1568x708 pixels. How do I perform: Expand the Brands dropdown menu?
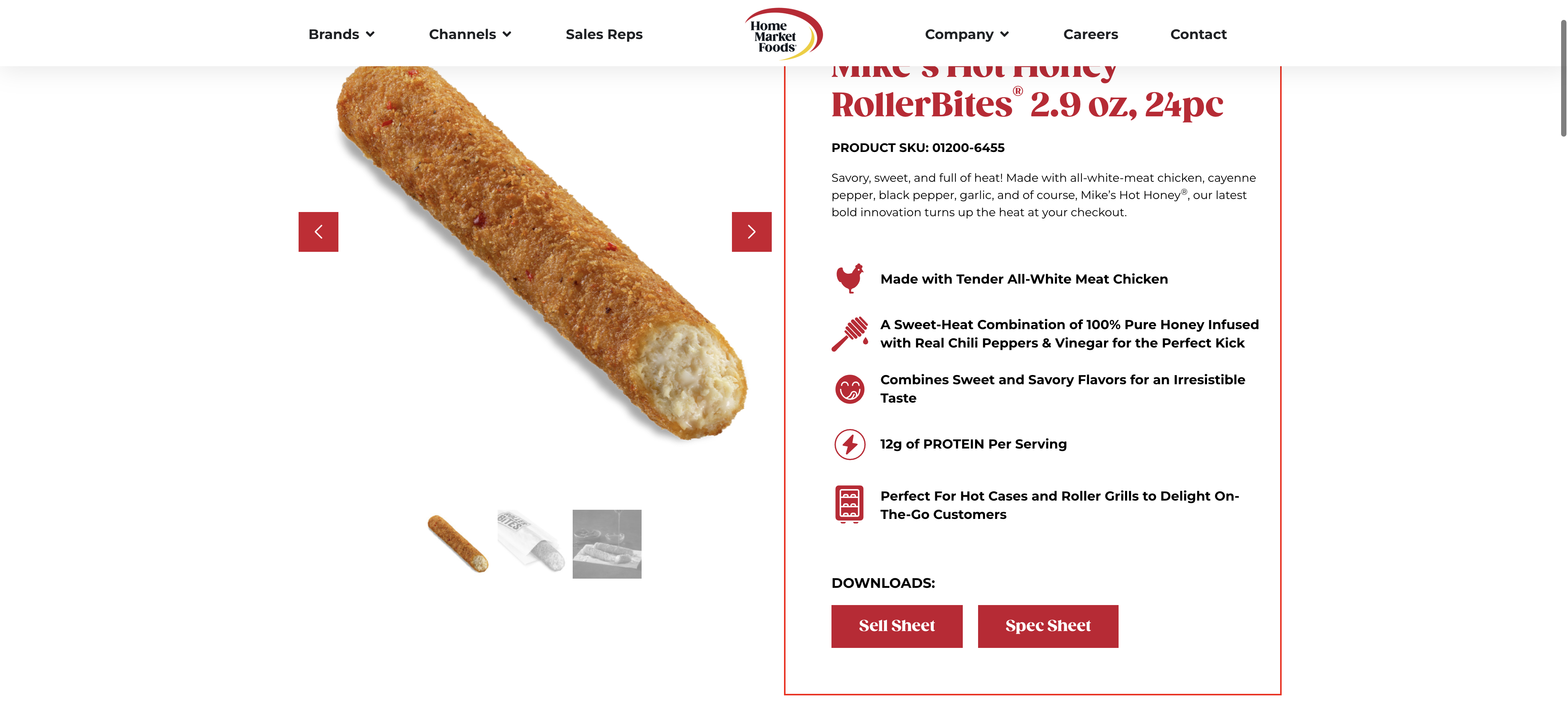341,35
